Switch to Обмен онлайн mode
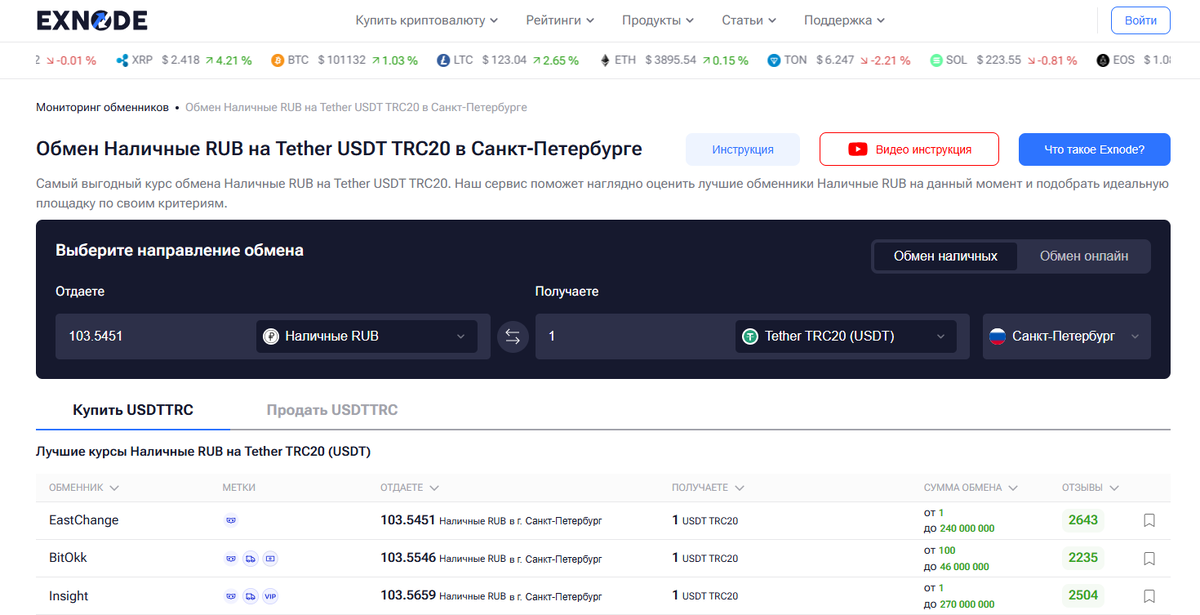The height and width of the screenshot is (615, 1200). click(x=1083, y=256)
